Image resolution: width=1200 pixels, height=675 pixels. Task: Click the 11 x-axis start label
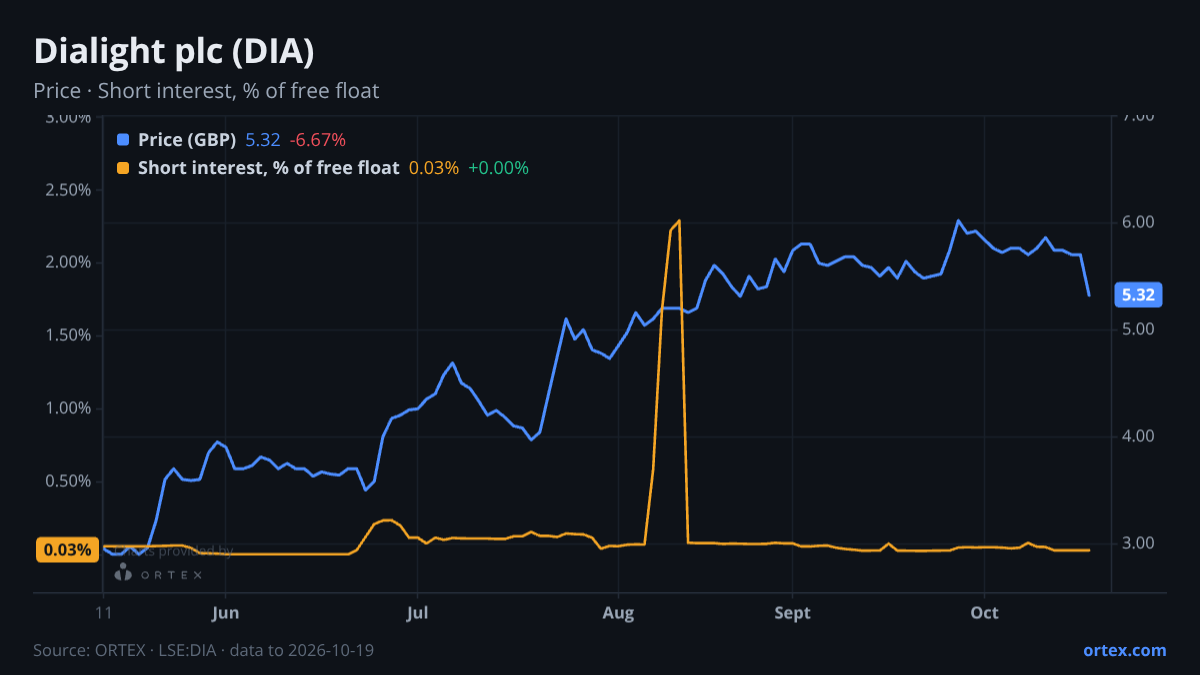[103, 613]
